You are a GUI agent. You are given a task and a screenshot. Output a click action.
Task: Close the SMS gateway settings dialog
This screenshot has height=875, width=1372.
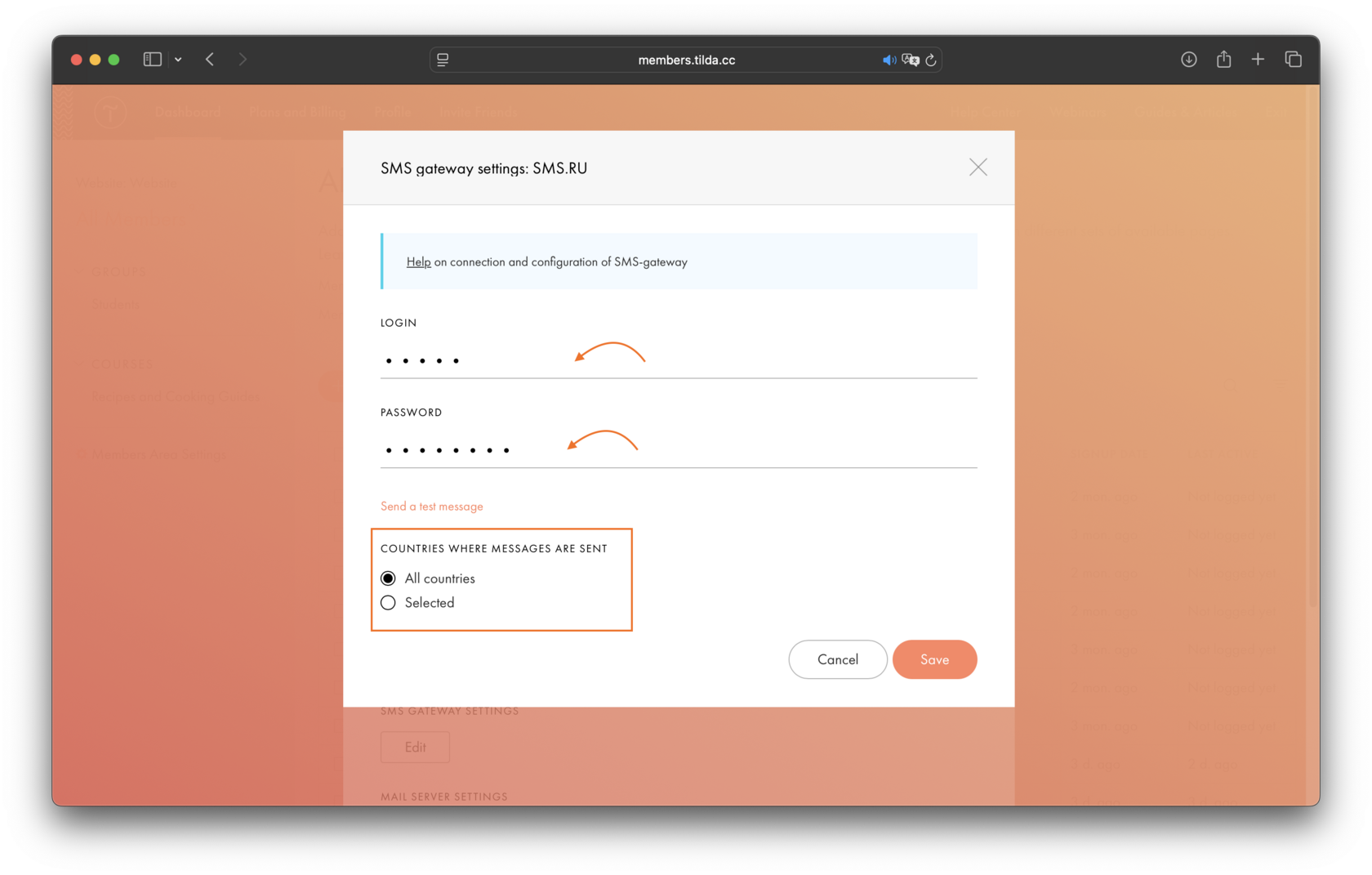click(978, 167)
